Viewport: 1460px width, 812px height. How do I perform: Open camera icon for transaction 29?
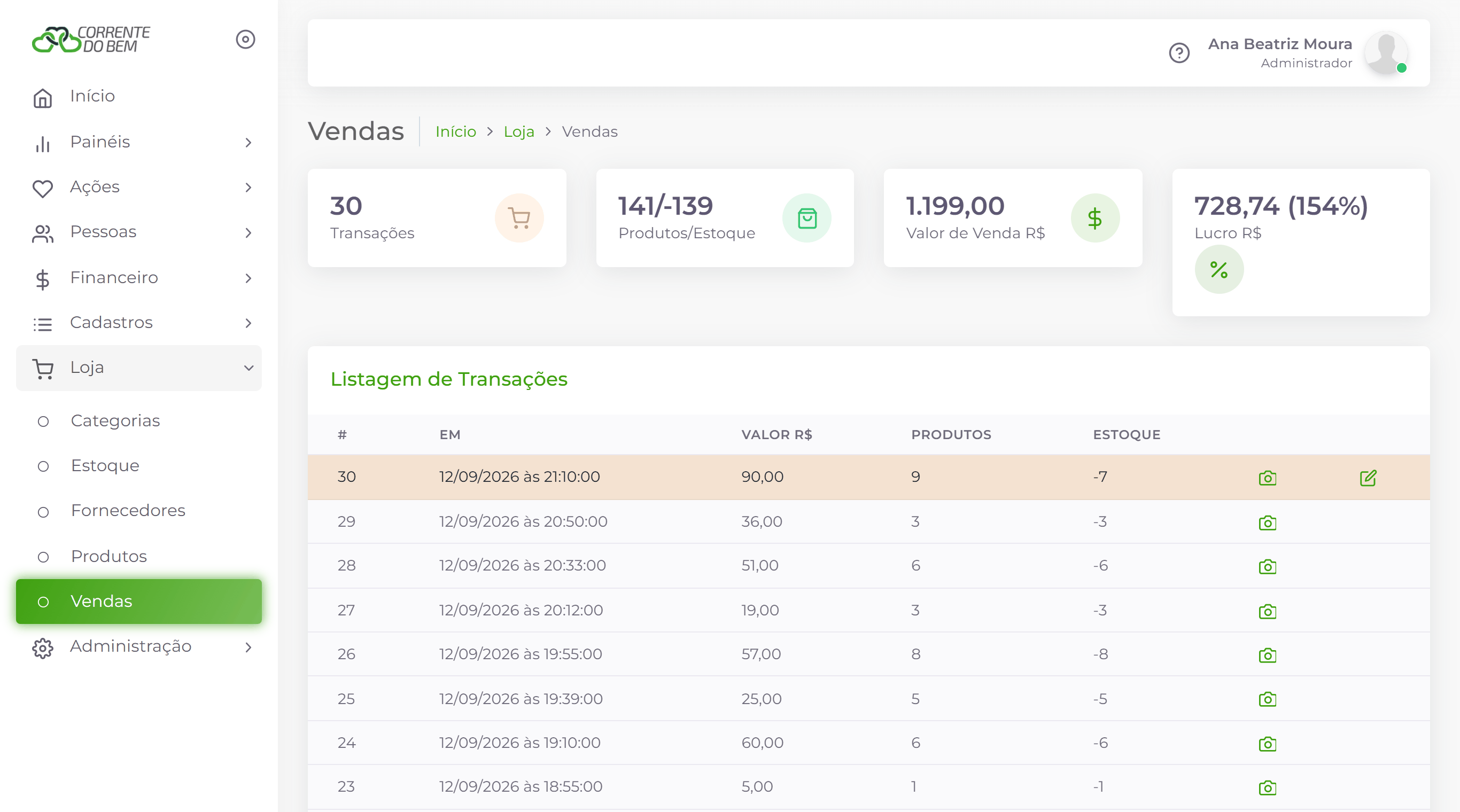coord(1267,522)
